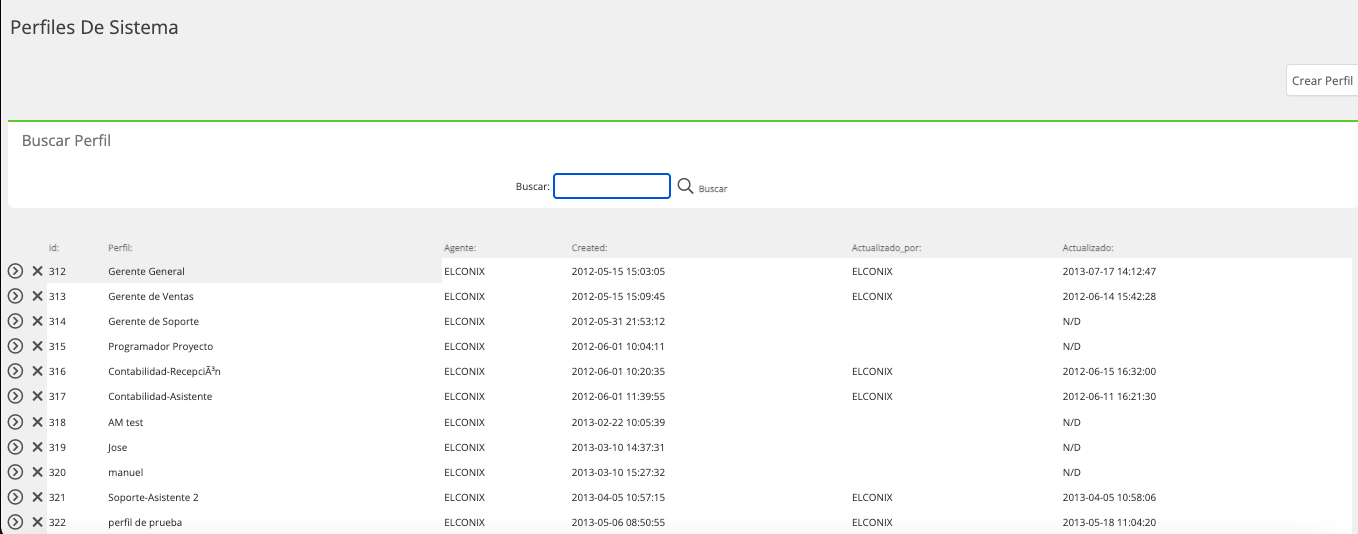
Task: Click id cell '316'
Action: click(x=57, y=371)
